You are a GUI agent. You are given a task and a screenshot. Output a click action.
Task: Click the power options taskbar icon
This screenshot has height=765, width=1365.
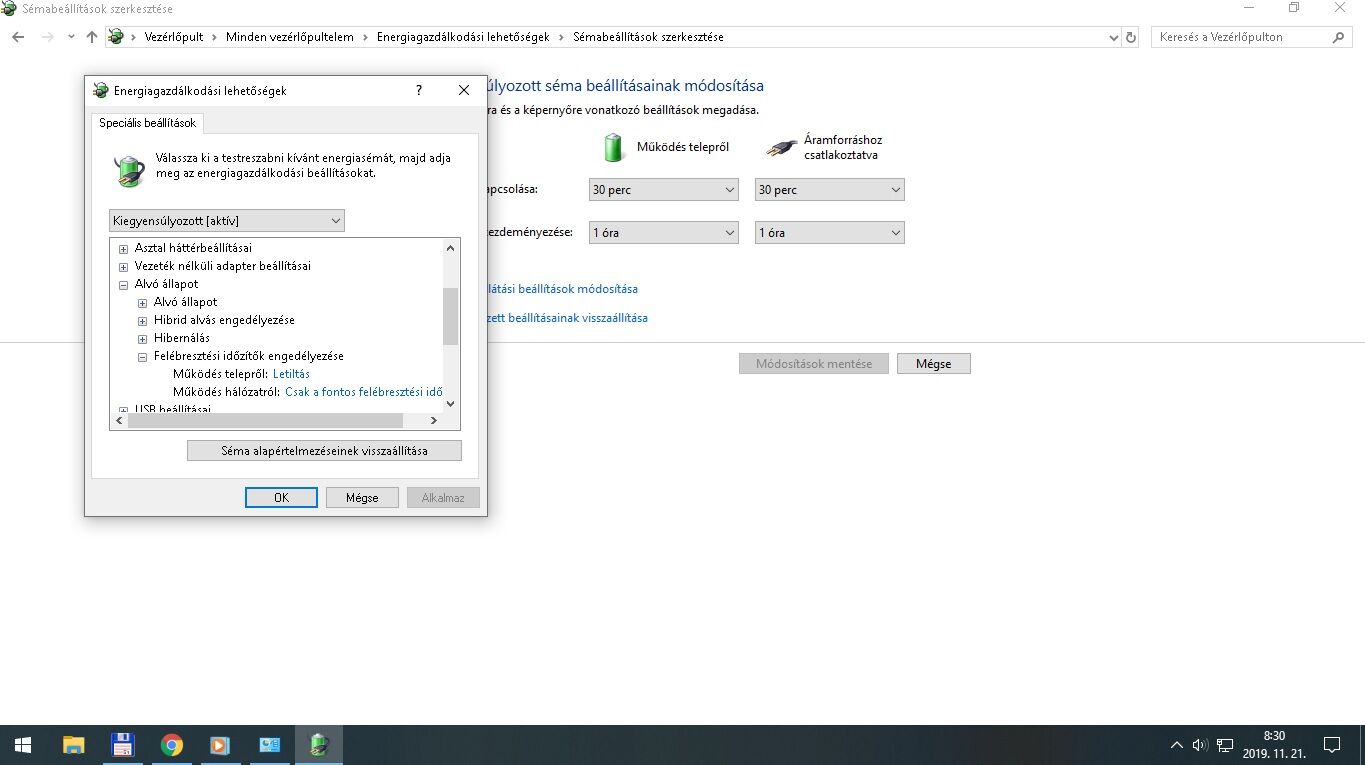coord(318,745)
